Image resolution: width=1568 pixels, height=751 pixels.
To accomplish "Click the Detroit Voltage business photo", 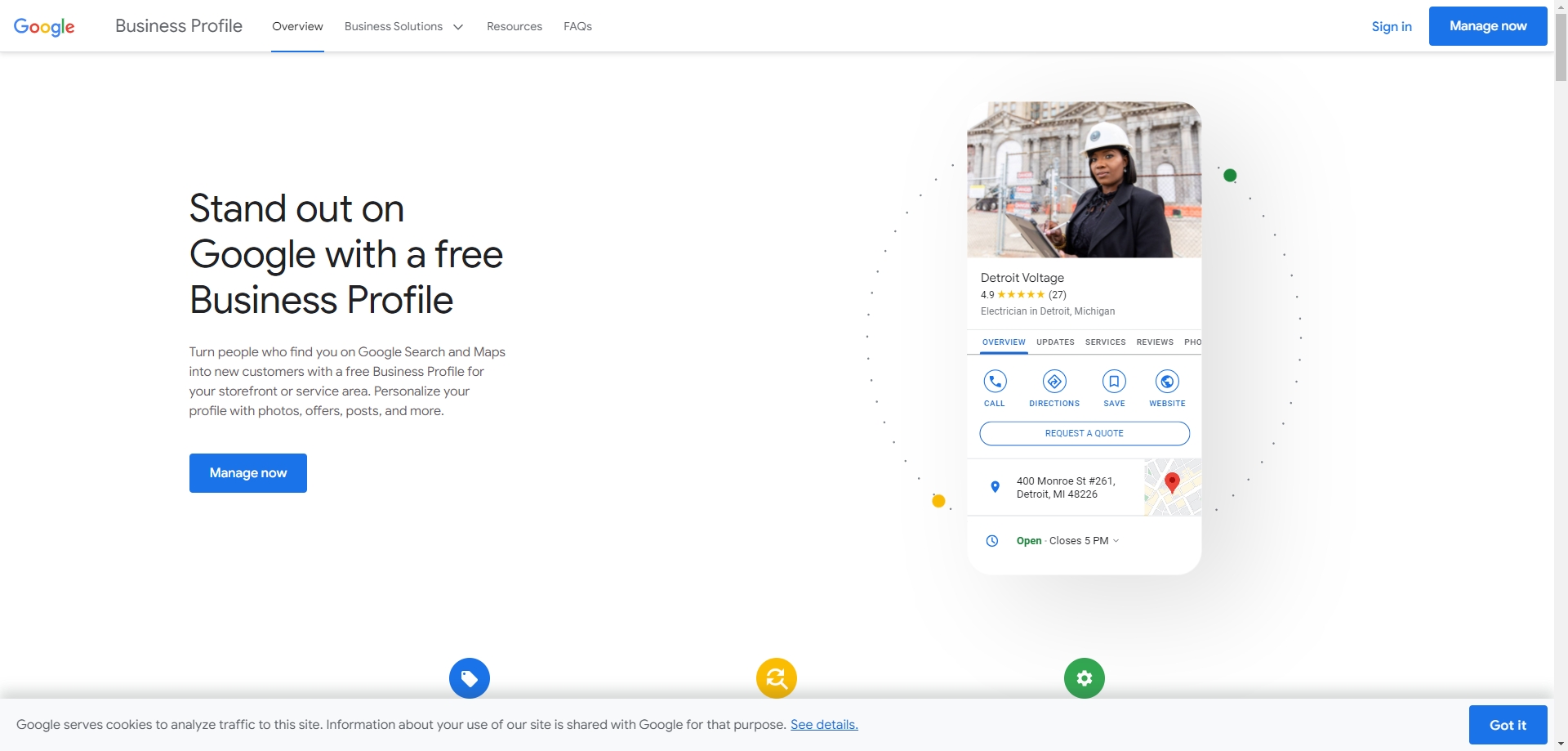I will tap(1084, 180).
